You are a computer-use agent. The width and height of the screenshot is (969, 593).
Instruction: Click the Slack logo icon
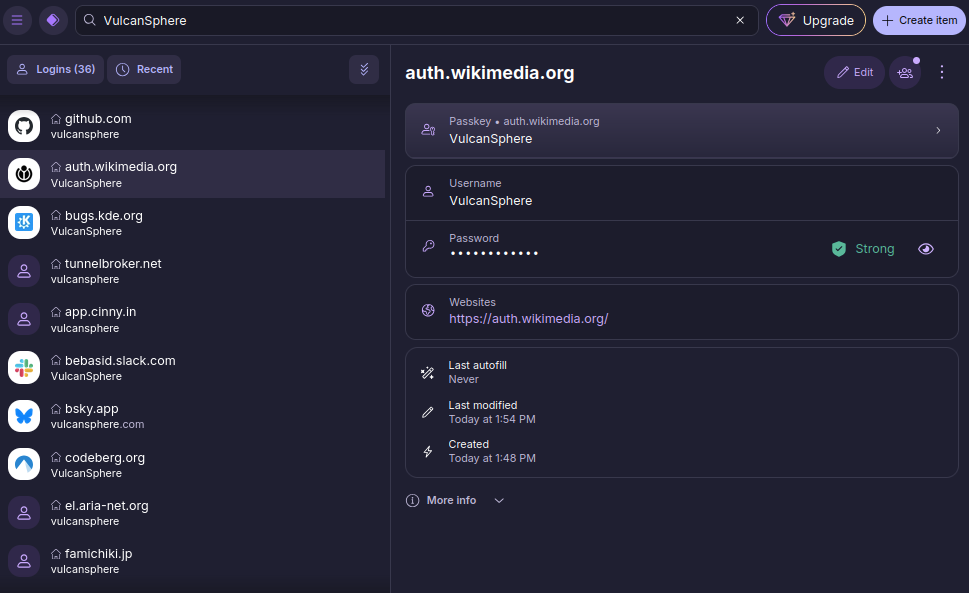pos(24,368)
